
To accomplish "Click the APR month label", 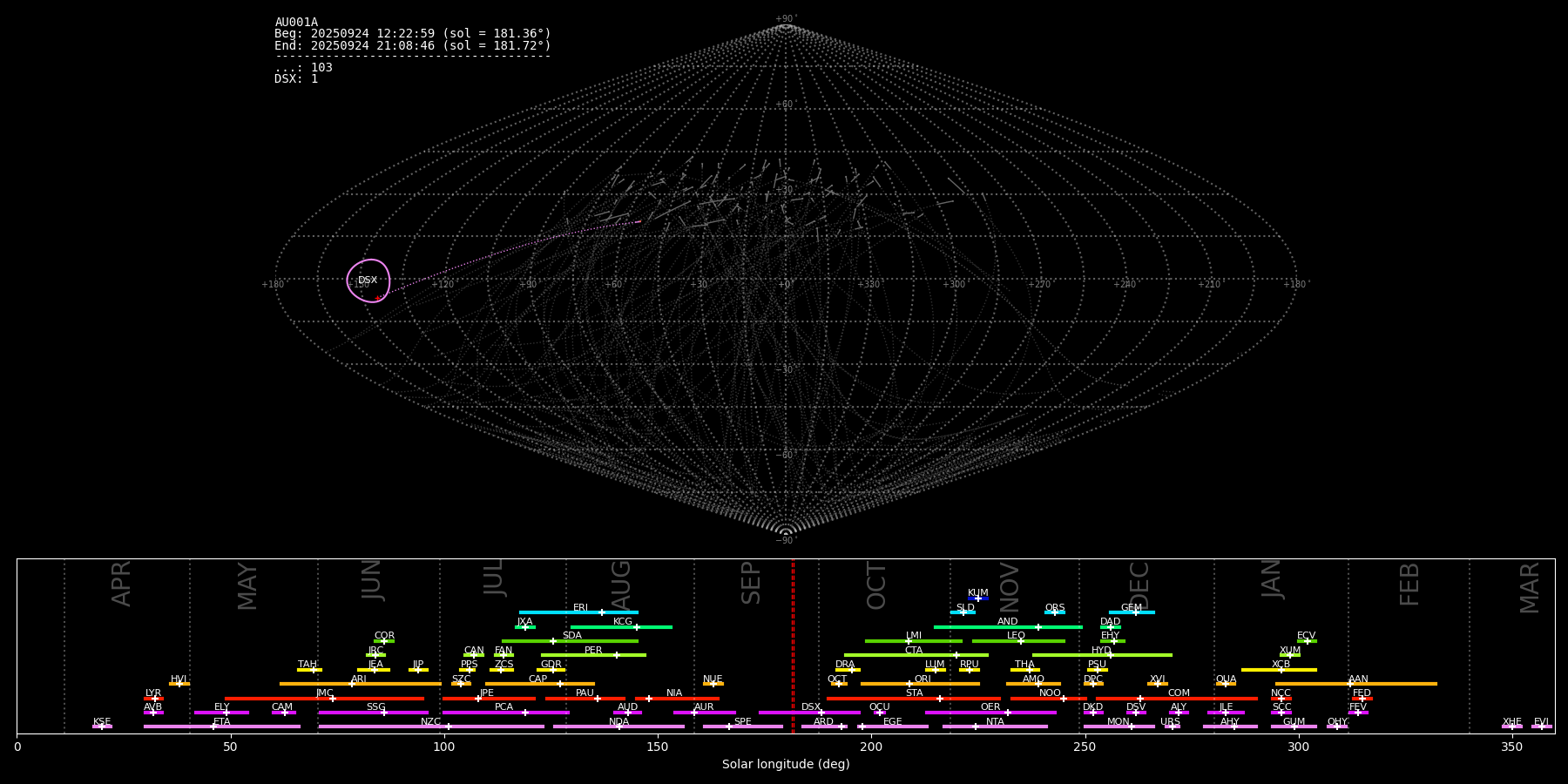I will coord(121,584).
